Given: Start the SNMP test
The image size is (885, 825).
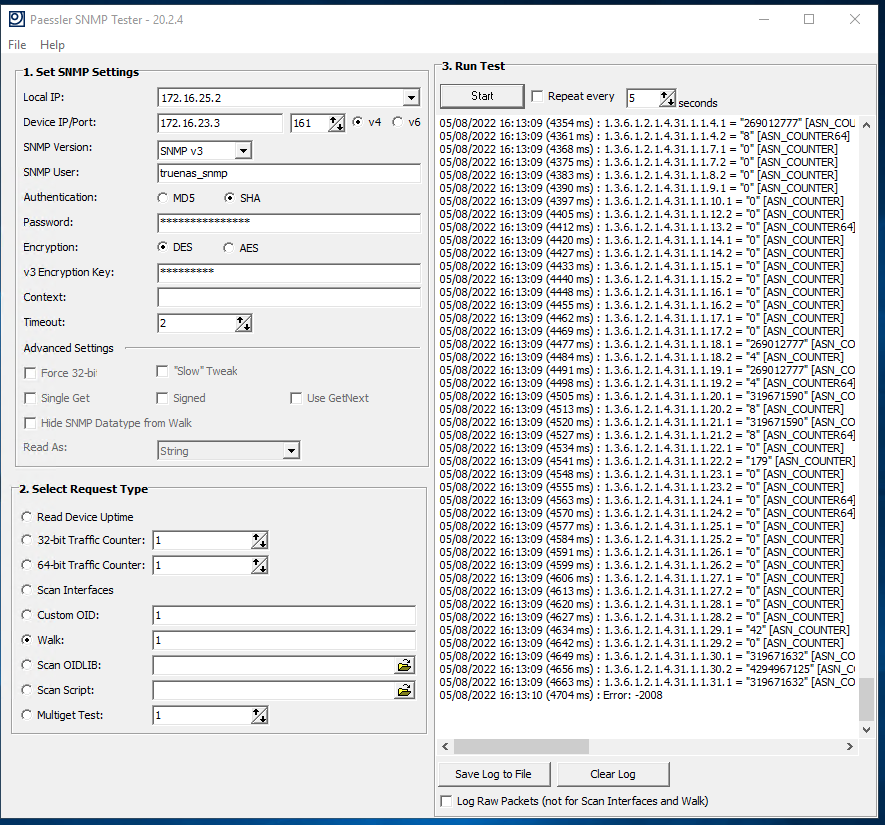Looking at the screenshot, I should click(x=482, y=96).
